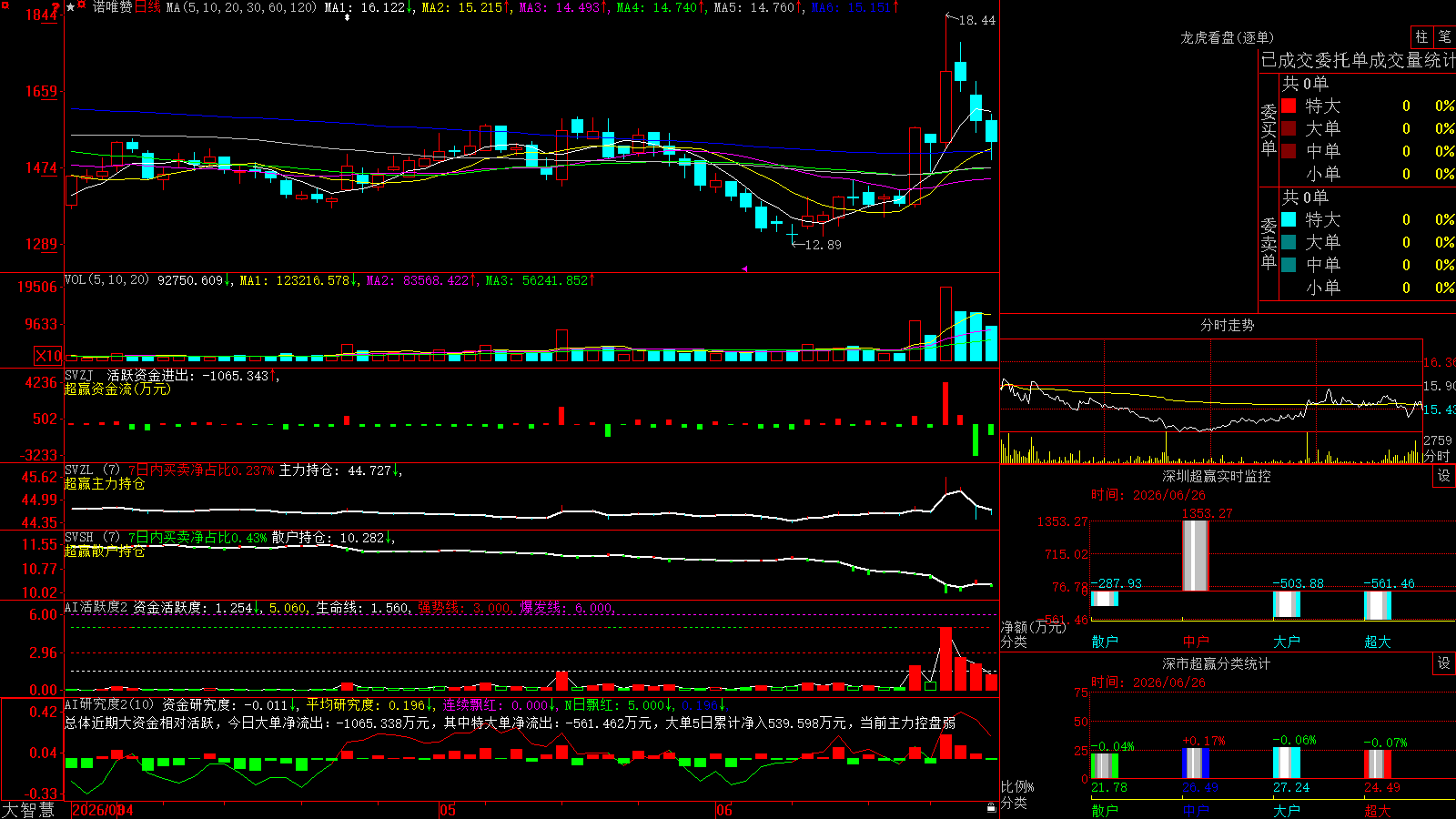The image size is (1456, 819).
Task: Click the small red square icon at the window corner
Action: pos(4,4)
